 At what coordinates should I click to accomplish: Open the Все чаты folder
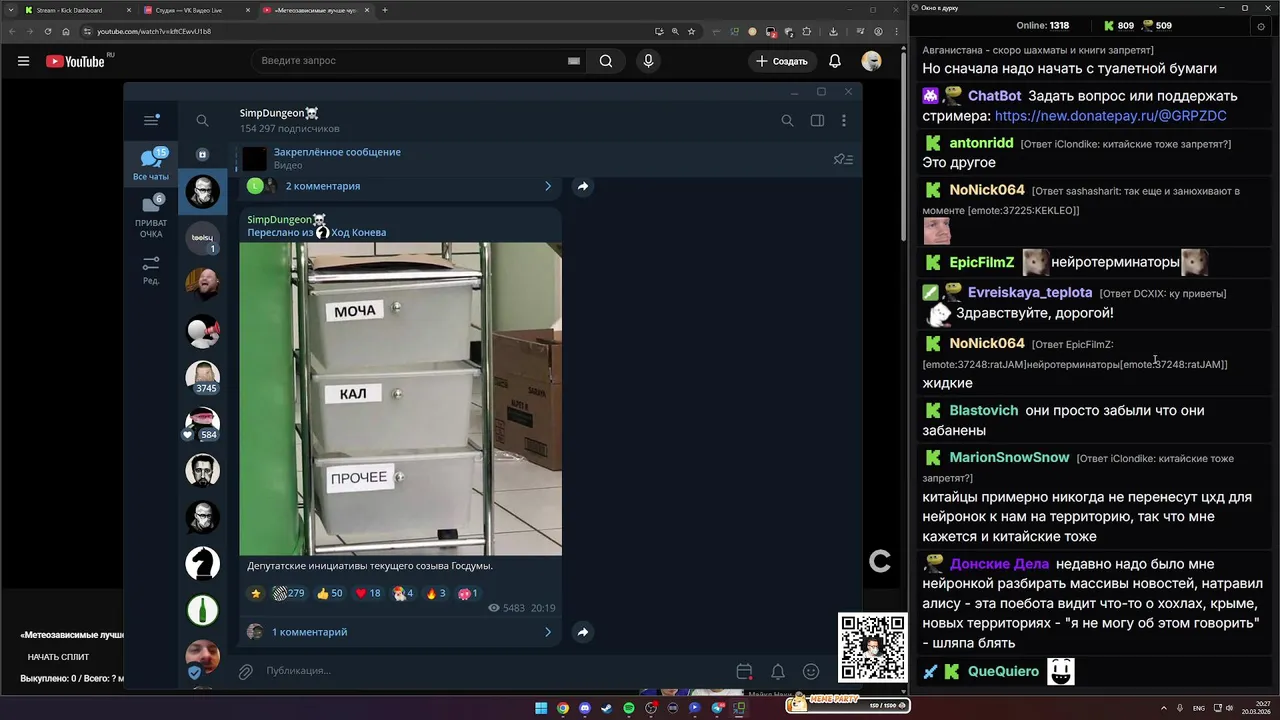(151, 166)
